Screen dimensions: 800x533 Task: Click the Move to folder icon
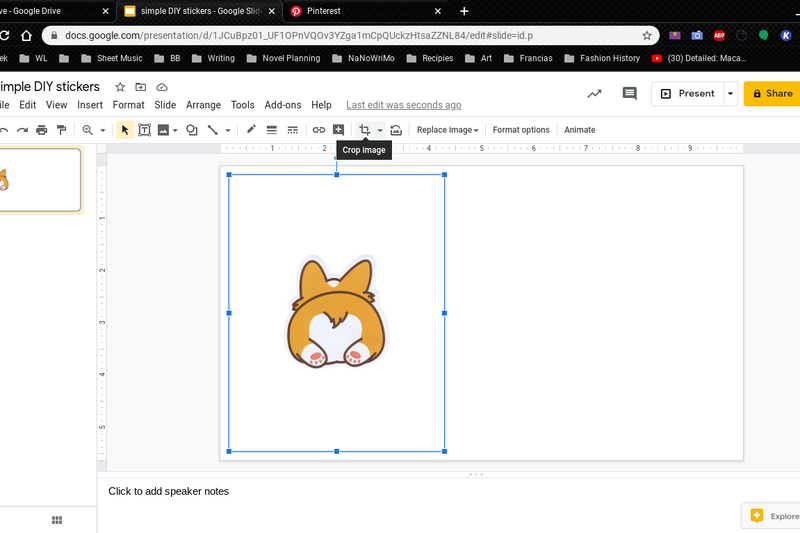[x=140, y=87]
